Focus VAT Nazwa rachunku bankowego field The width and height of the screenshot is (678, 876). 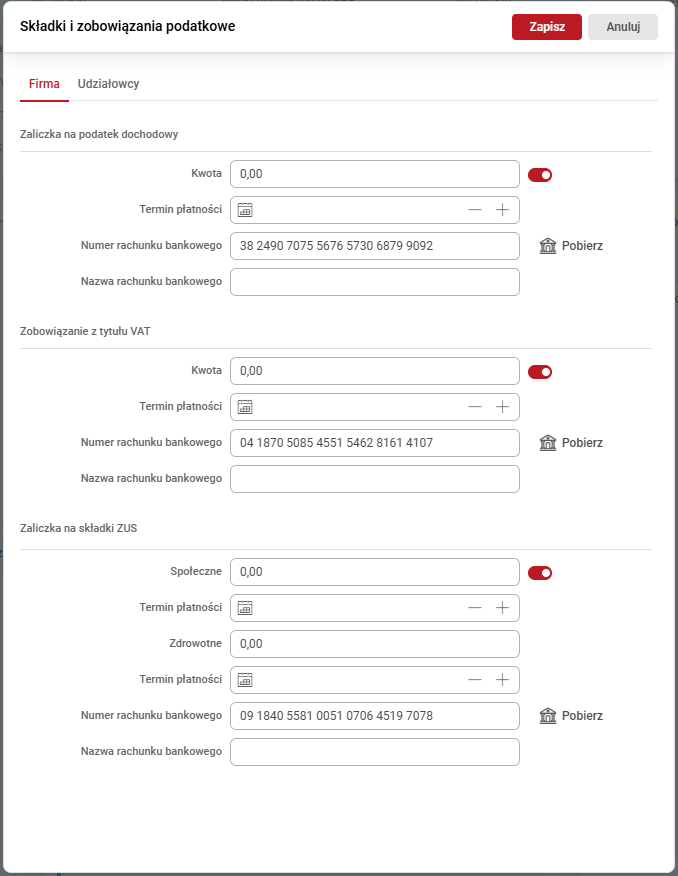click(375, 479)
